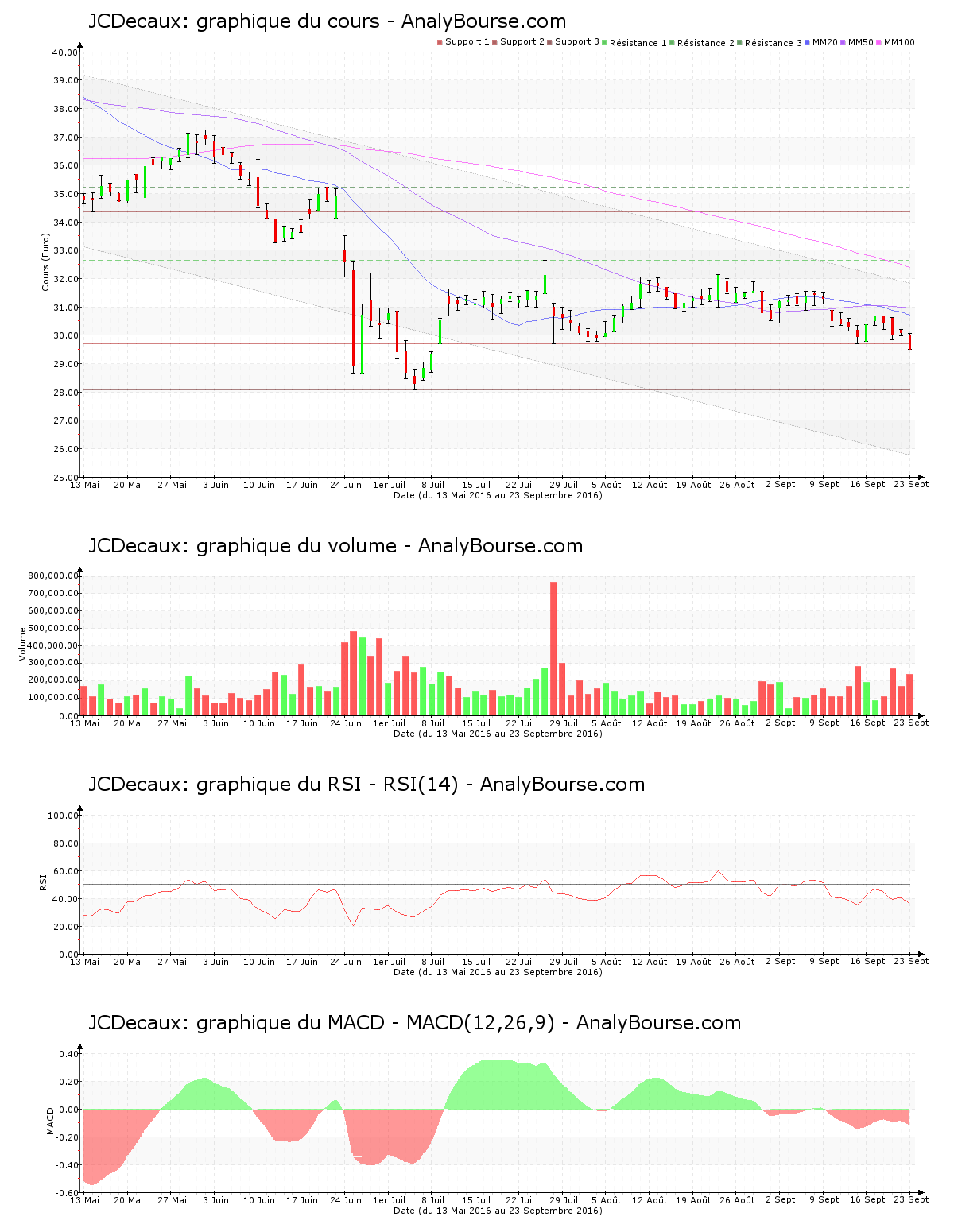Select the MM100 legend label
This screenshot has width=954, height=1232.
(x=900, y=42)
